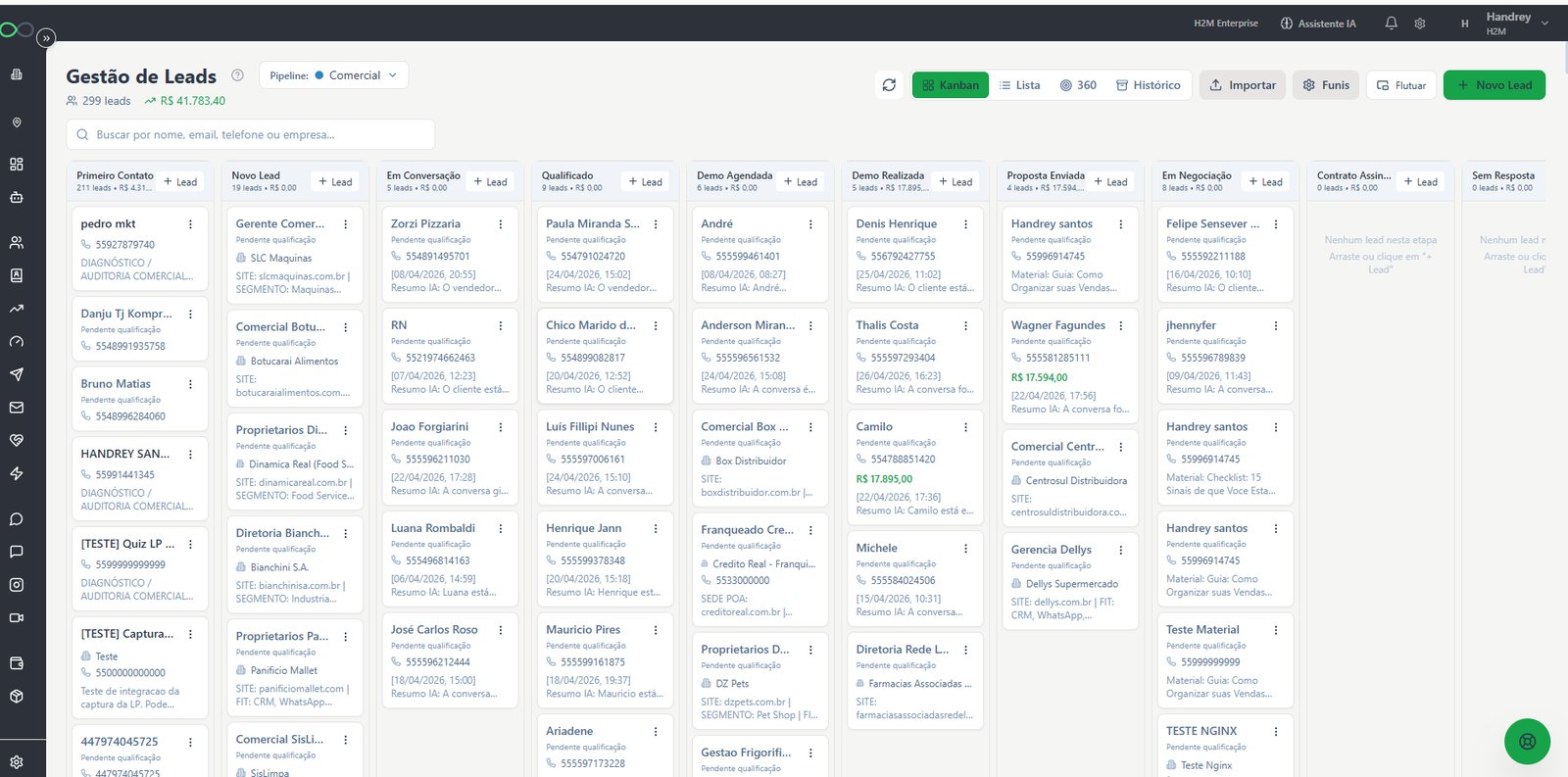
Task: Open the round chat bubble icon in the sidebar
Action: tap(17, 519)
